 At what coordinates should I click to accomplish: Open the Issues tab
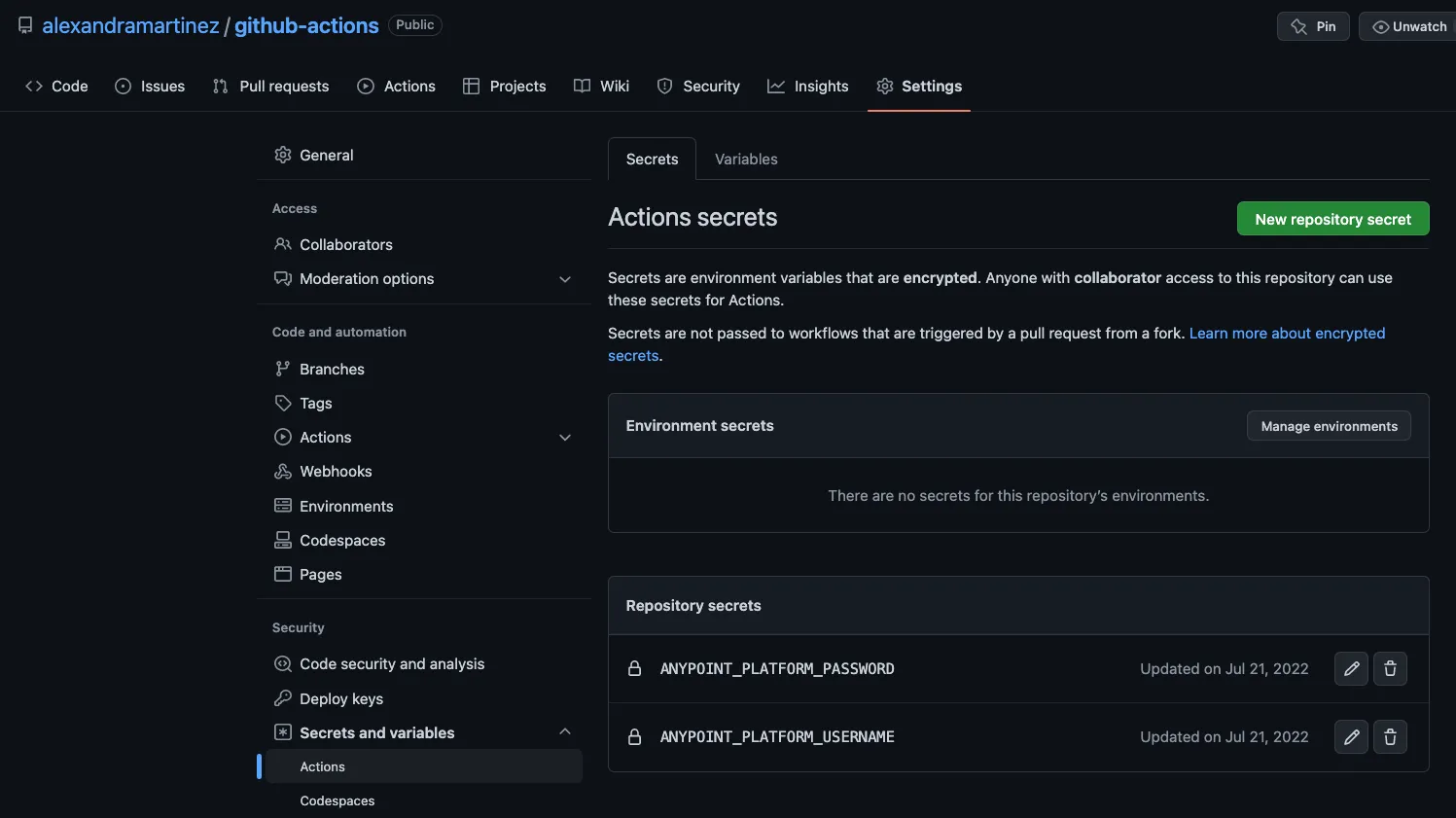(x=150, y=86)
